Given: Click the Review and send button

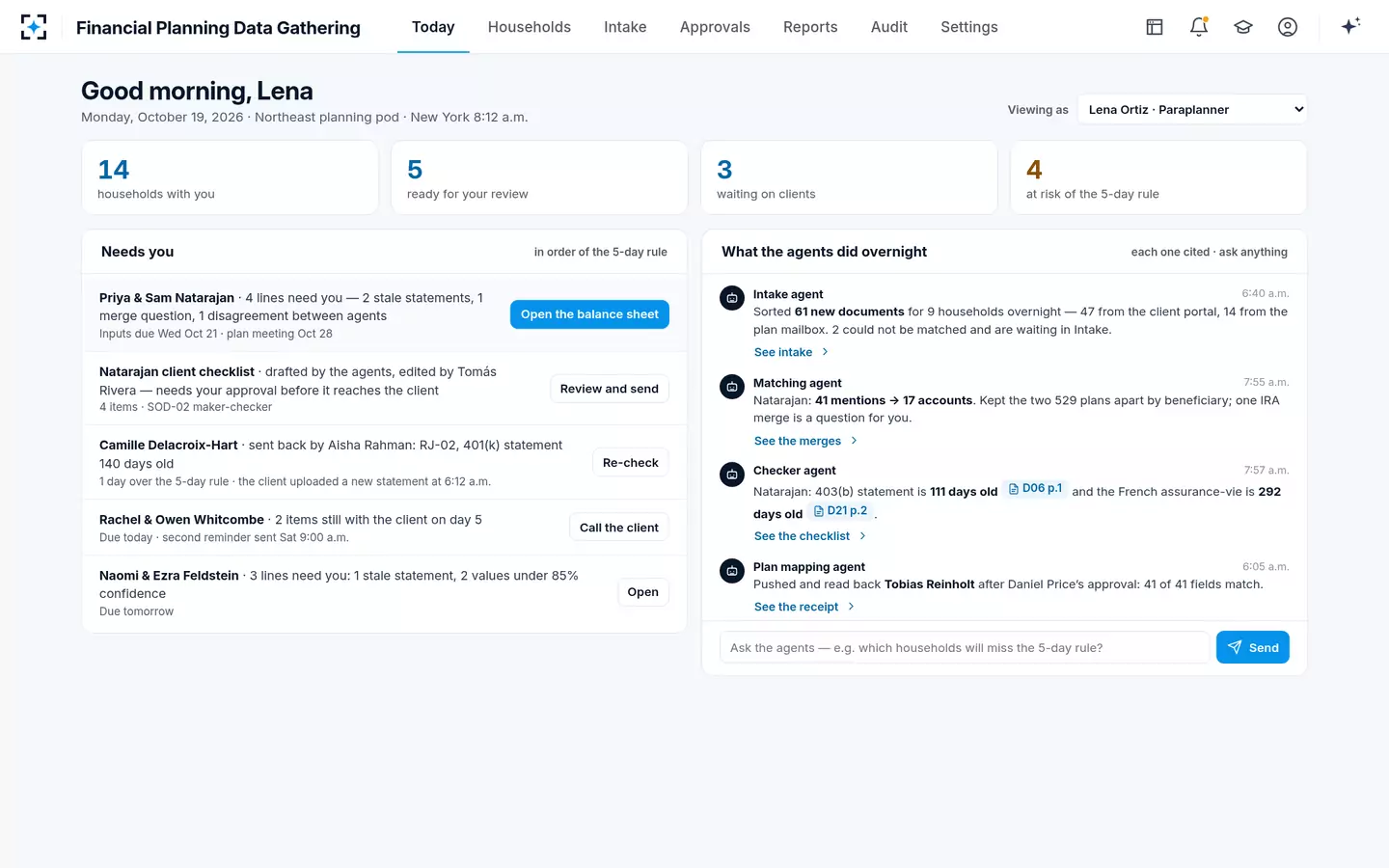Looking at the screenshot, I should pyautogui.click(x=610, y=389).
